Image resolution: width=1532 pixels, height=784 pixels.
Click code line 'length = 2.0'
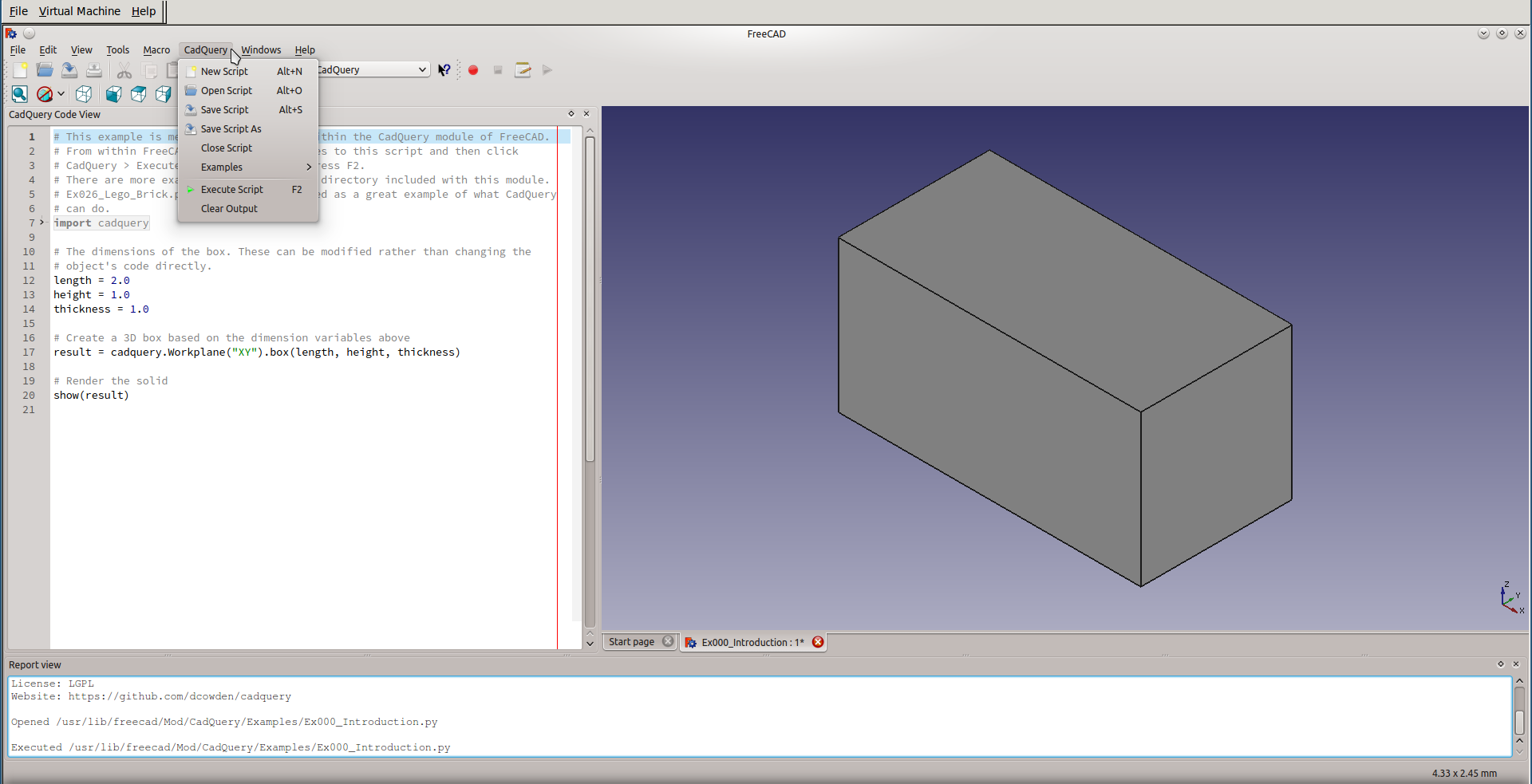pyautogui.click(x=92, y=280)
